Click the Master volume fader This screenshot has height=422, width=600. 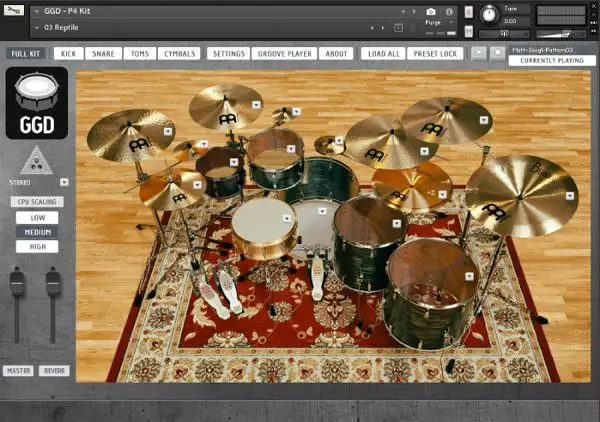[16, 285]
